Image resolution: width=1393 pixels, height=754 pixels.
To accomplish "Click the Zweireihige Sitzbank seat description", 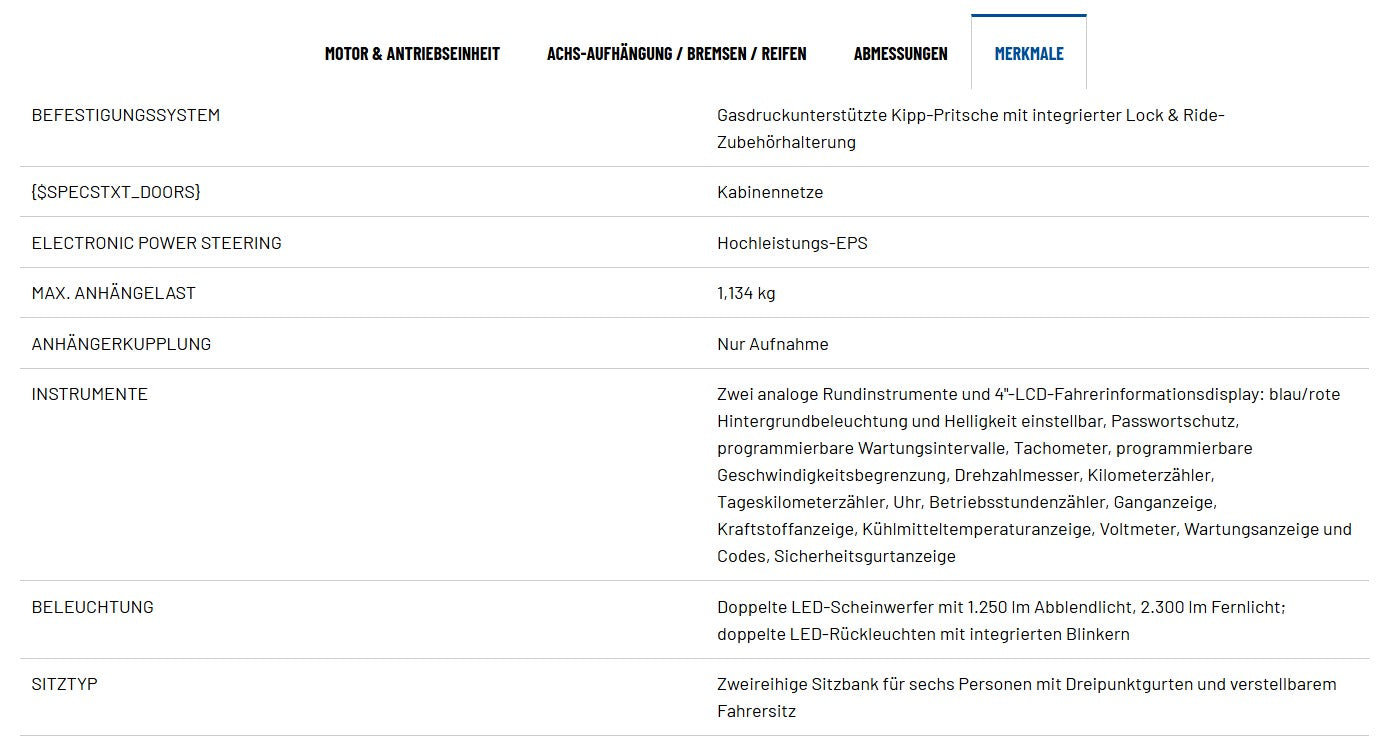I will pyautogui.click(x=1026, y=698).
